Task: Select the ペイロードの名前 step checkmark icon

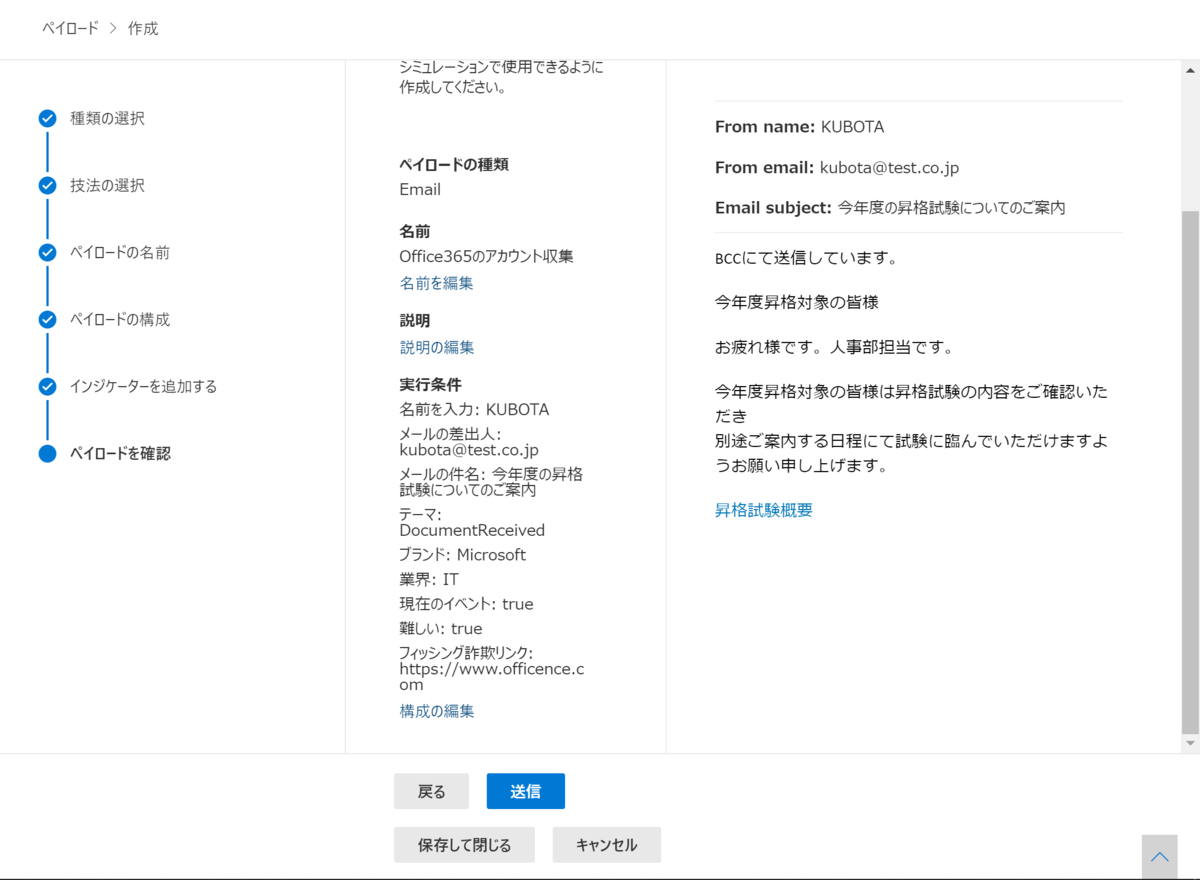Action: (x=47, y=252)
